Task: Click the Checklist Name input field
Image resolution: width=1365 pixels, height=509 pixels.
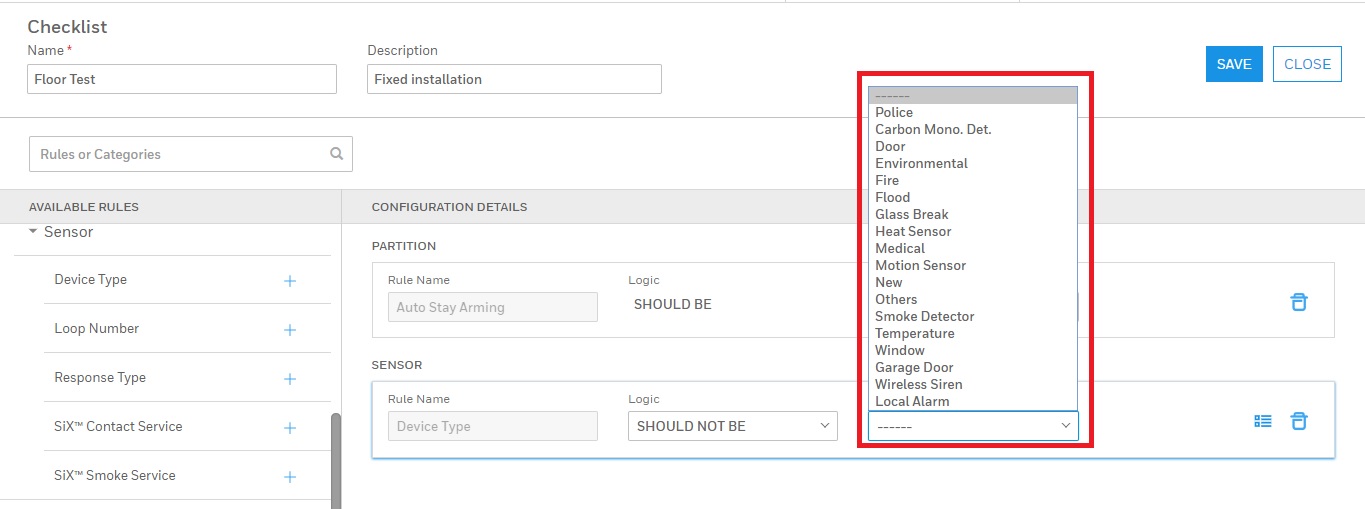Action: tap(181, 79)
